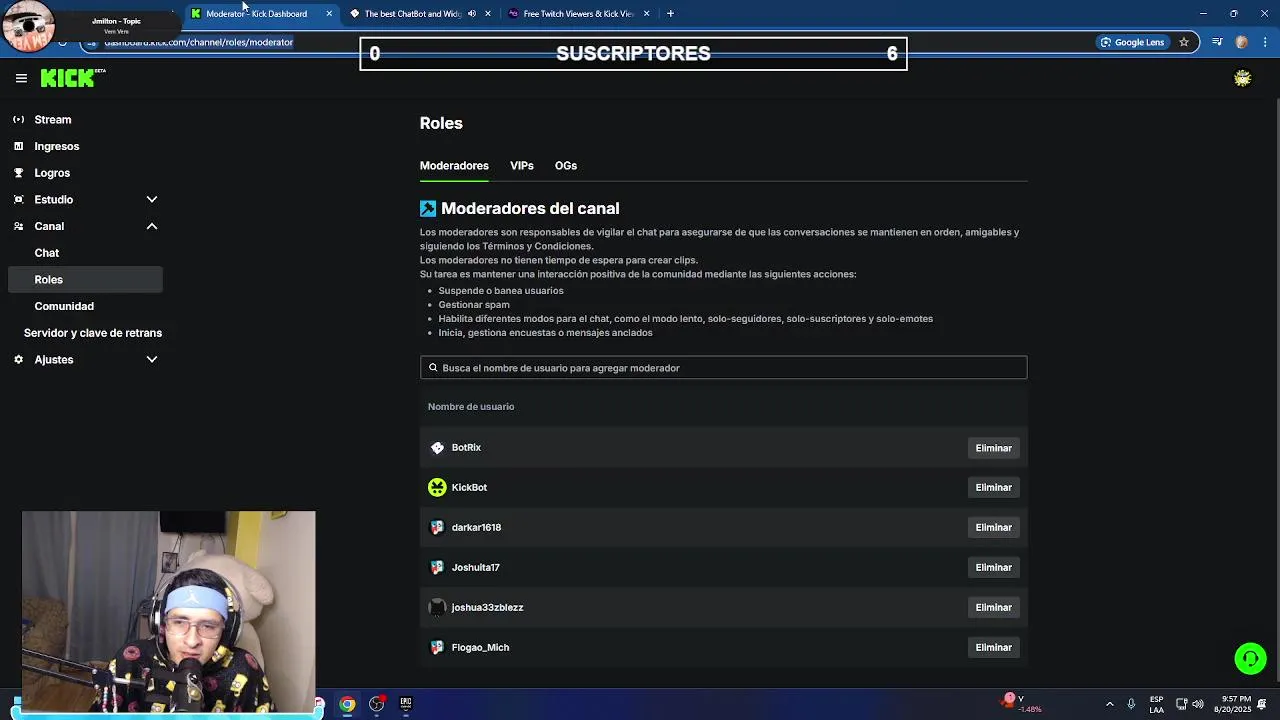The width and height of the screenshot is (1280, 720).
Task: Expand the Ajustes section chevron
Action: tap(152, 360)
